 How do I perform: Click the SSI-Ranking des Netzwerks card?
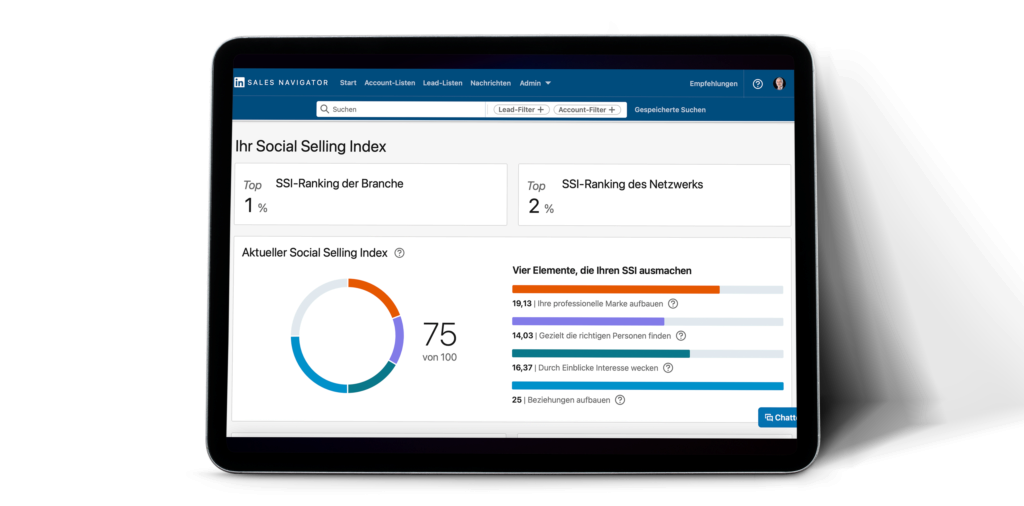654,195
